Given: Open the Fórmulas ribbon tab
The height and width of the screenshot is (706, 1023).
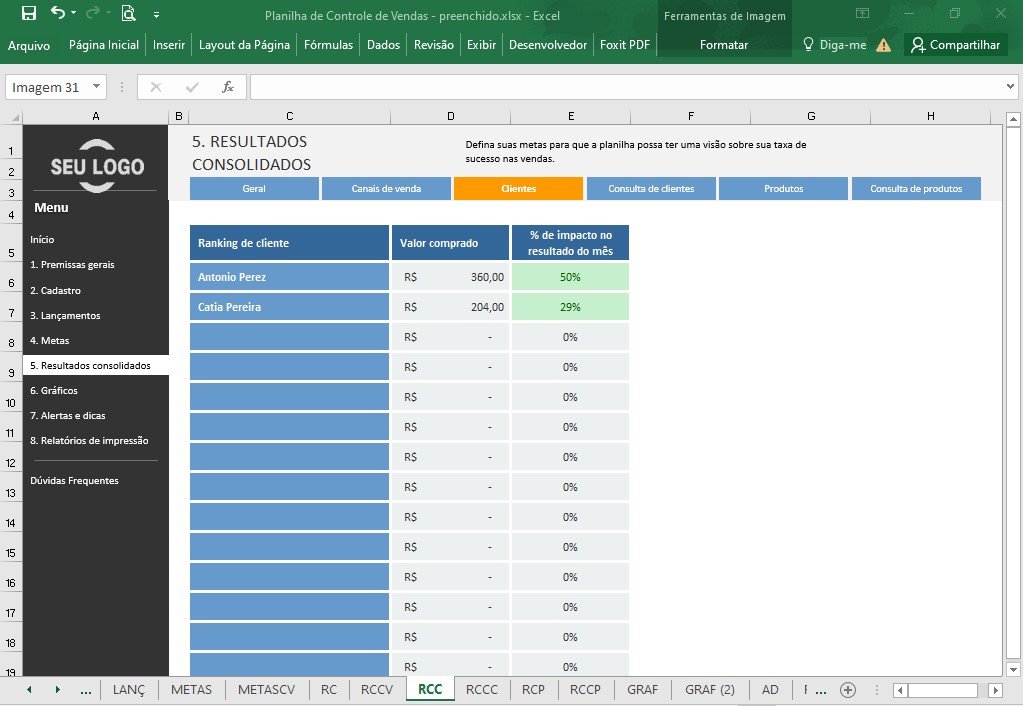Looking at the screenshot, I should click(328, 45).
